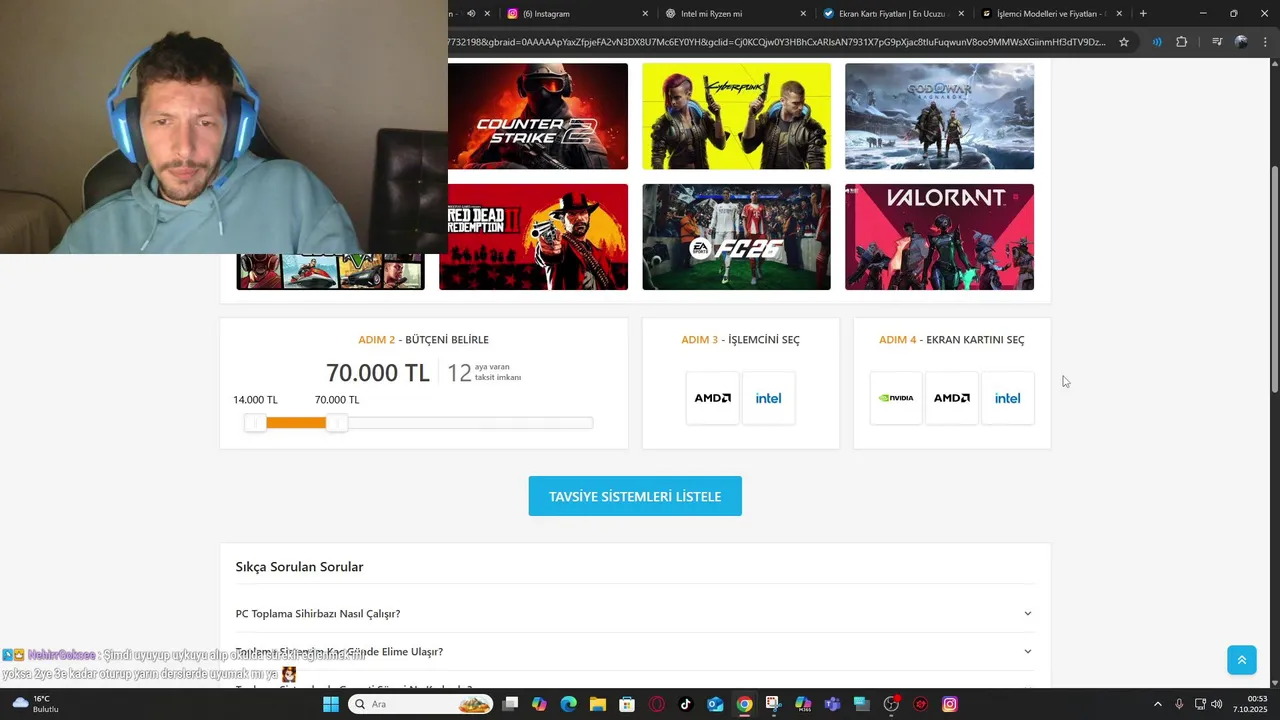Viewport: 1280px width, 720px height.
Task: Open the Windows Start menu
Action: pyautogui.click(x=331, y=704)
